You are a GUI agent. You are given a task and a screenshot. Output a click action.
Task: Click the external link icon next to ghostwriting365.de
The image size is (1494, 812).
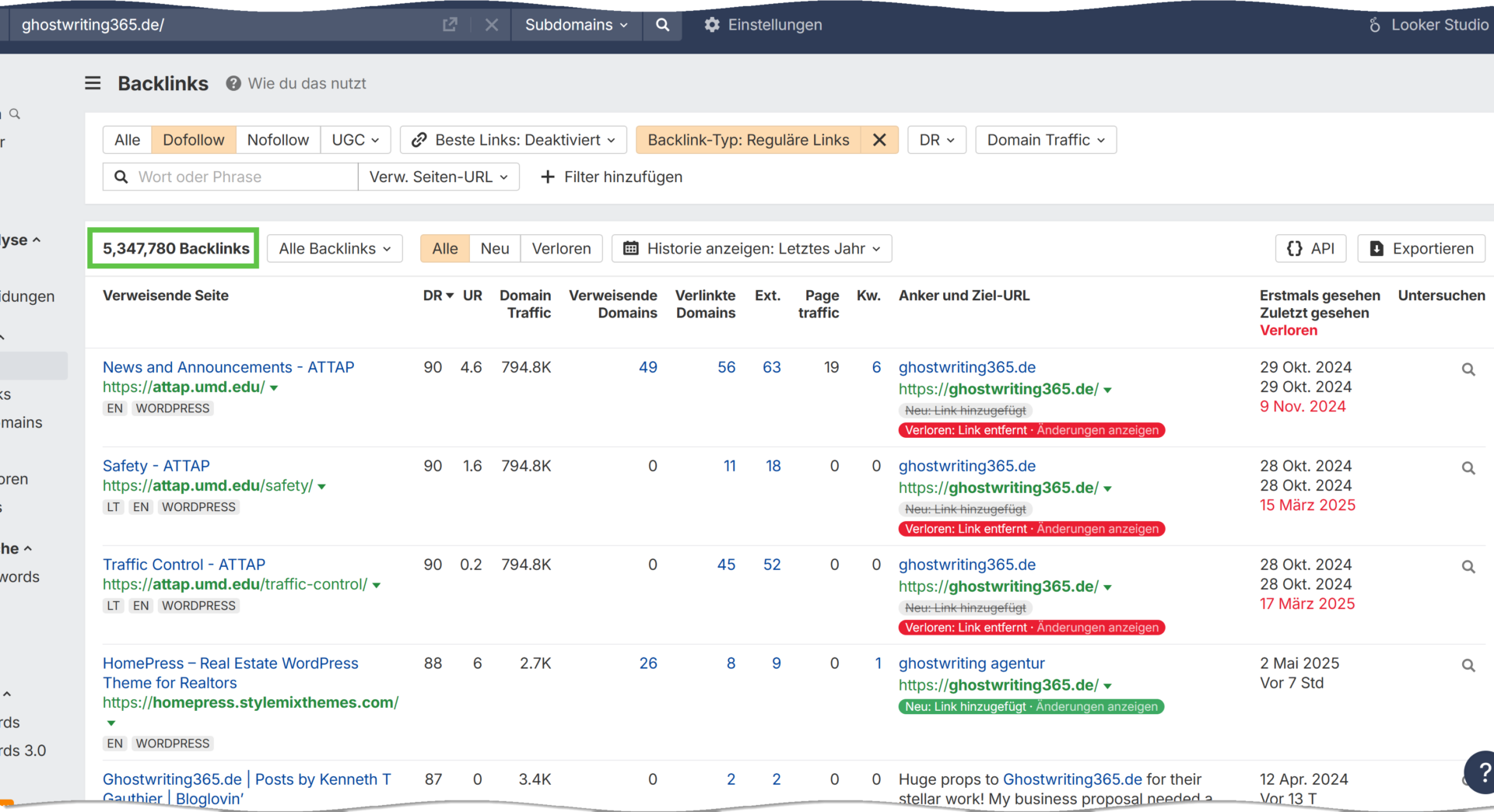(x=450, y=25)
